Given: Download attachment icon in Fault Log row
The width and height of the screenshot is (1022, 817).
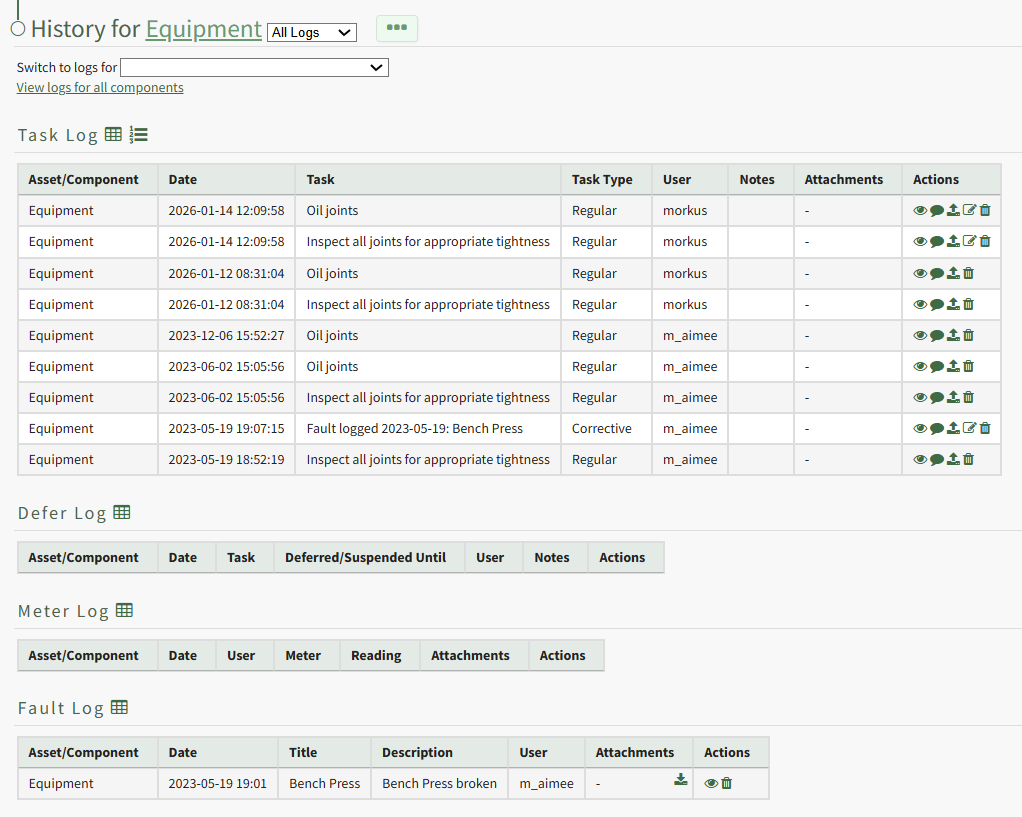Looking at the screenshot, I should point(681,780).
